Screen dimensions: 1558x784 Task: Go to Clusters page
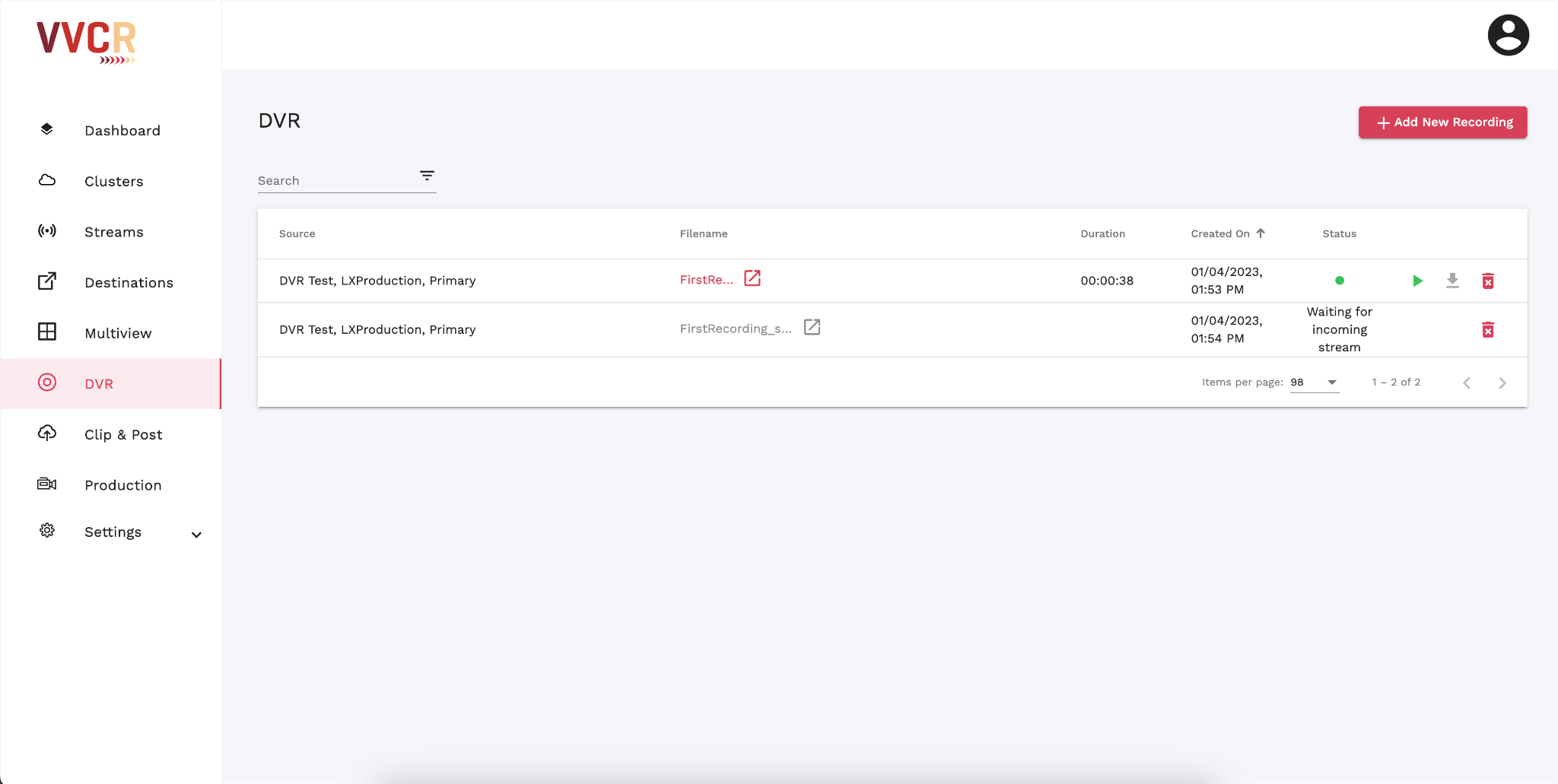coord(114,181)
